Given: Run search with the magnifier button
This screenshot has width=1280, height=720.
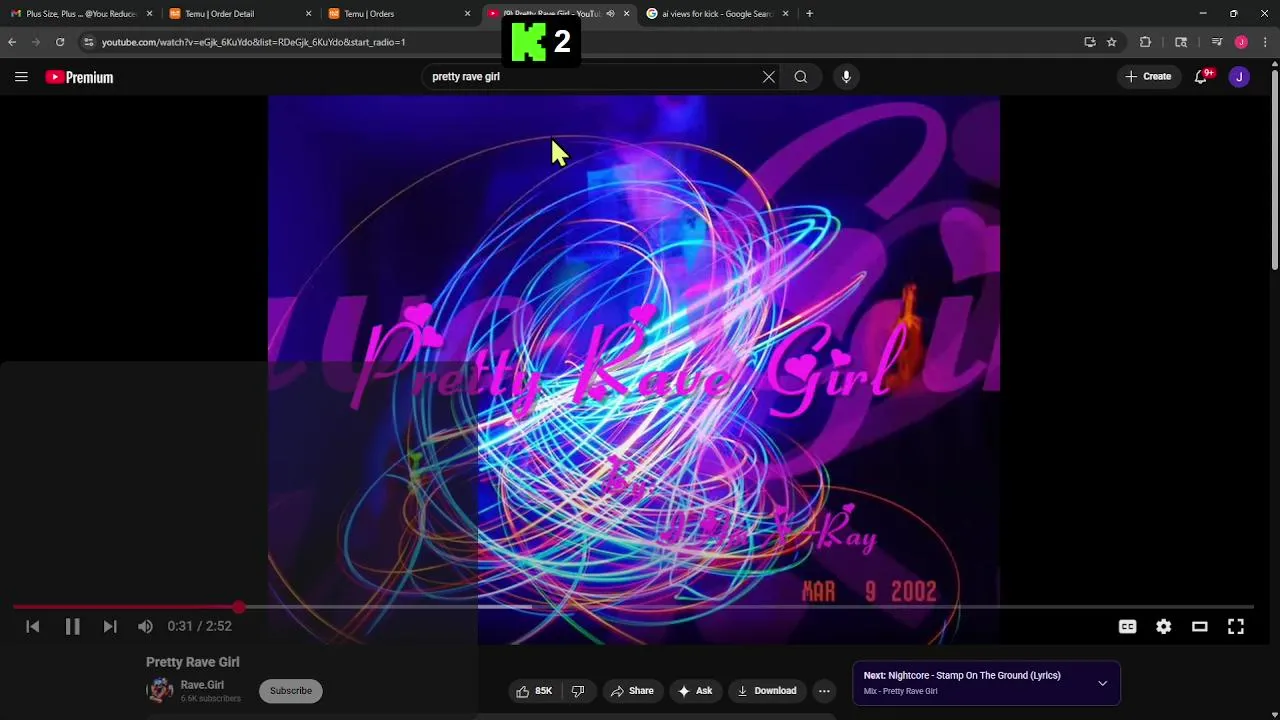Looking at the screenshot, I should (x=801, y=77).
